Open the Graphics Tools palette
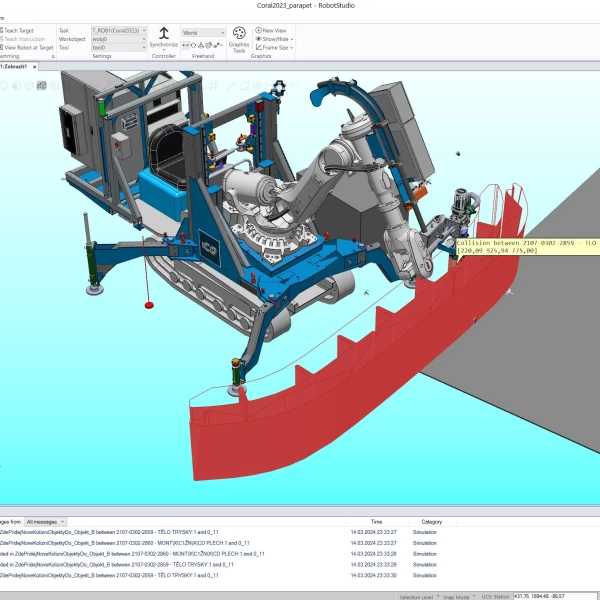 [x=239, y=40]
